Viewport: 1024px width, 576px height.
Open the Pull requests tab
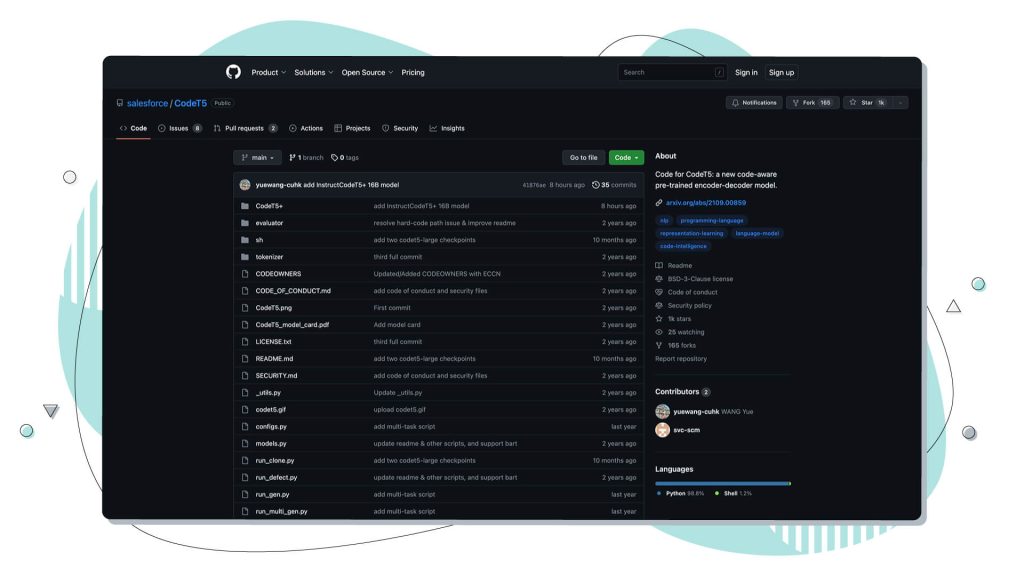tap(245, 129)
